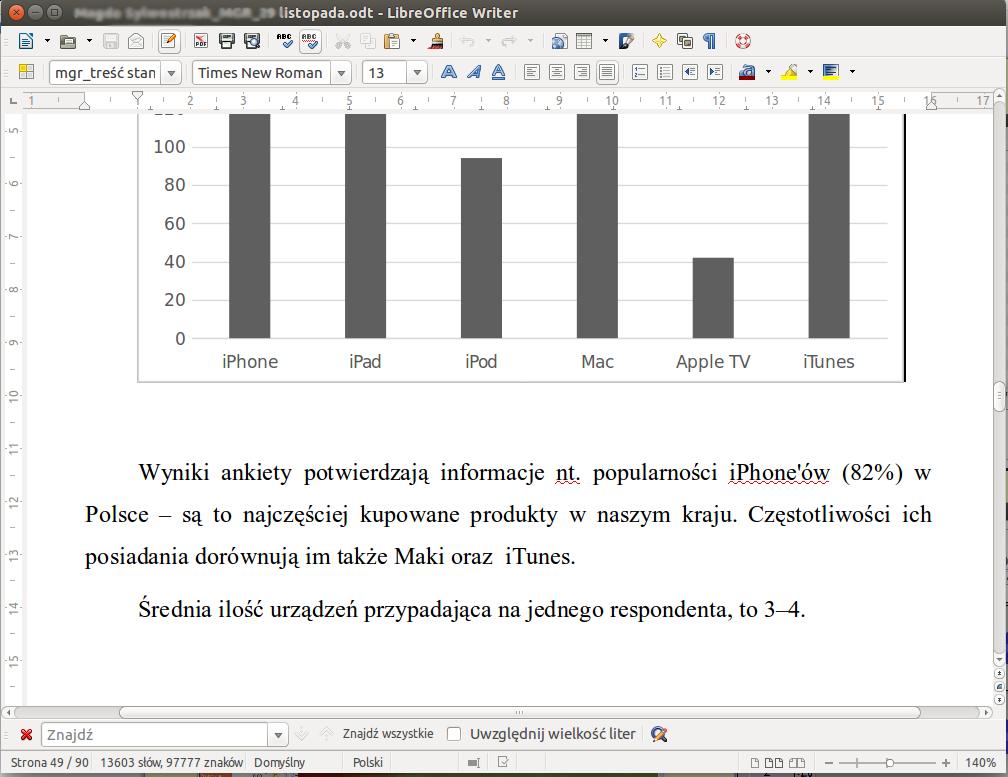The width and height of the screenshot is (1008, 777).
Task: Open Find & Replace dialog icon
Action: (x=659, y=734)
